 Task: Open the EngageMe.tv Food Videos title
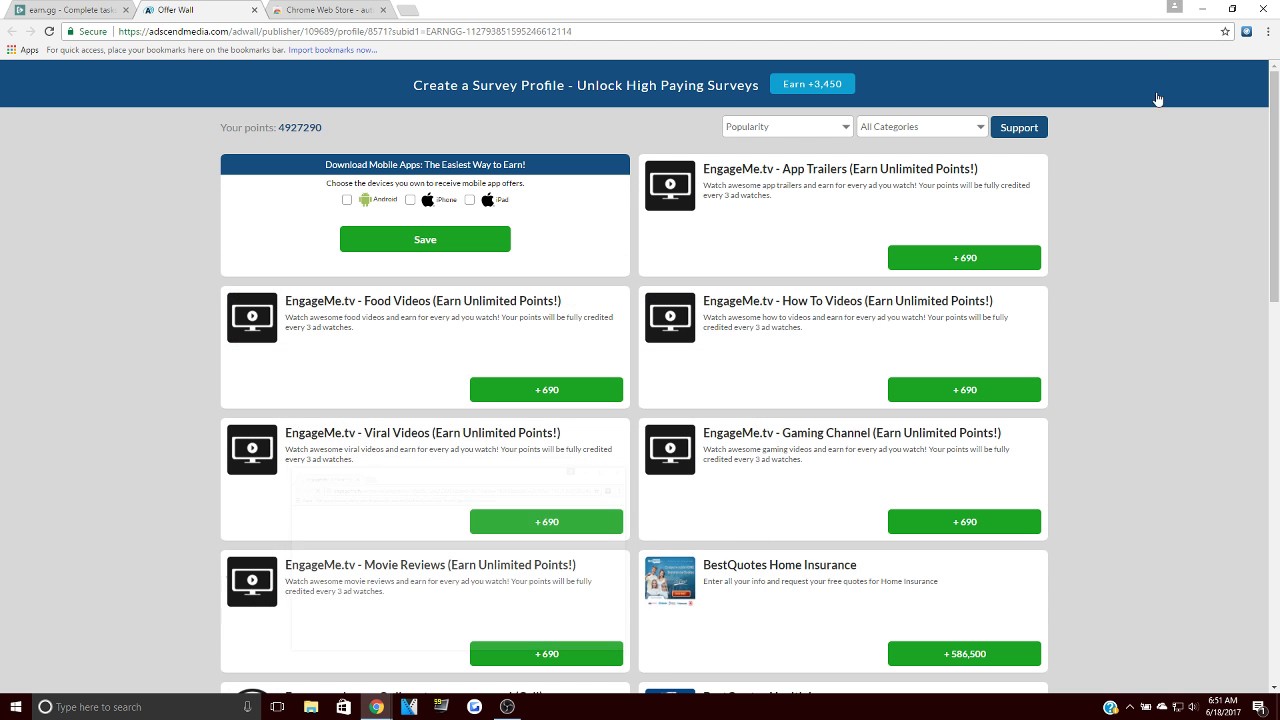pos(423,301)
